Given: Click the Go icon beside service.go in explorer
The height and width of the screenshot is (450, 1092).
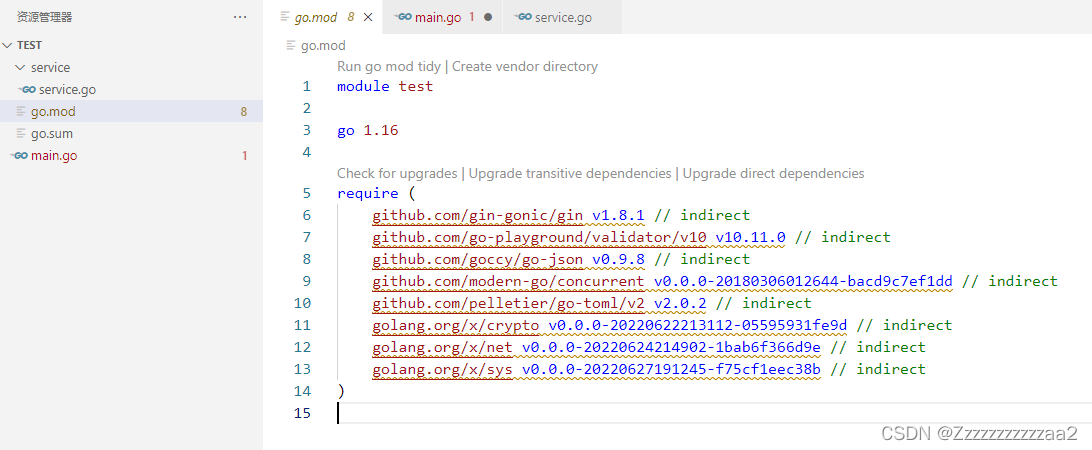Looking at the screenshot, I should click(x=27, y=90).
